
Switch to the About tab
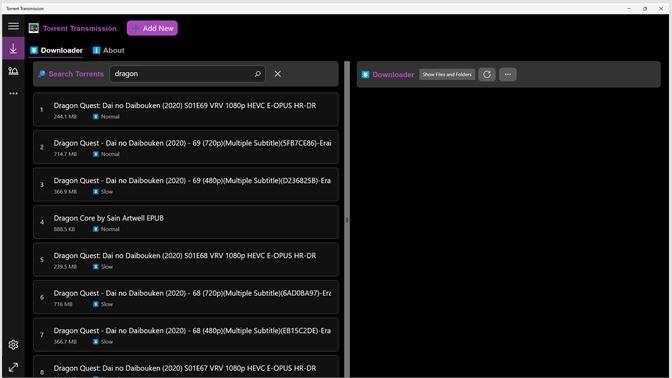click(x=109, y=50)
